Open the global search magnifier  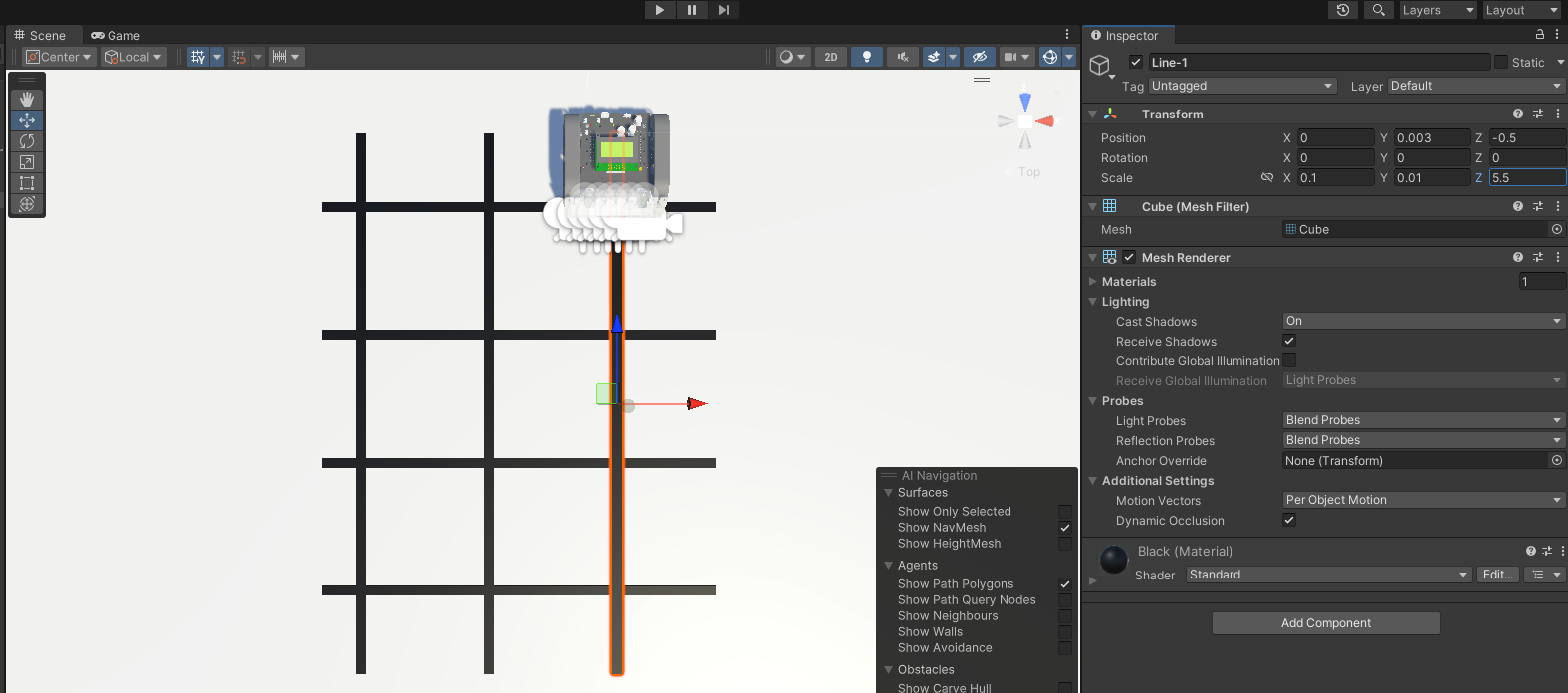[1378, 10]
